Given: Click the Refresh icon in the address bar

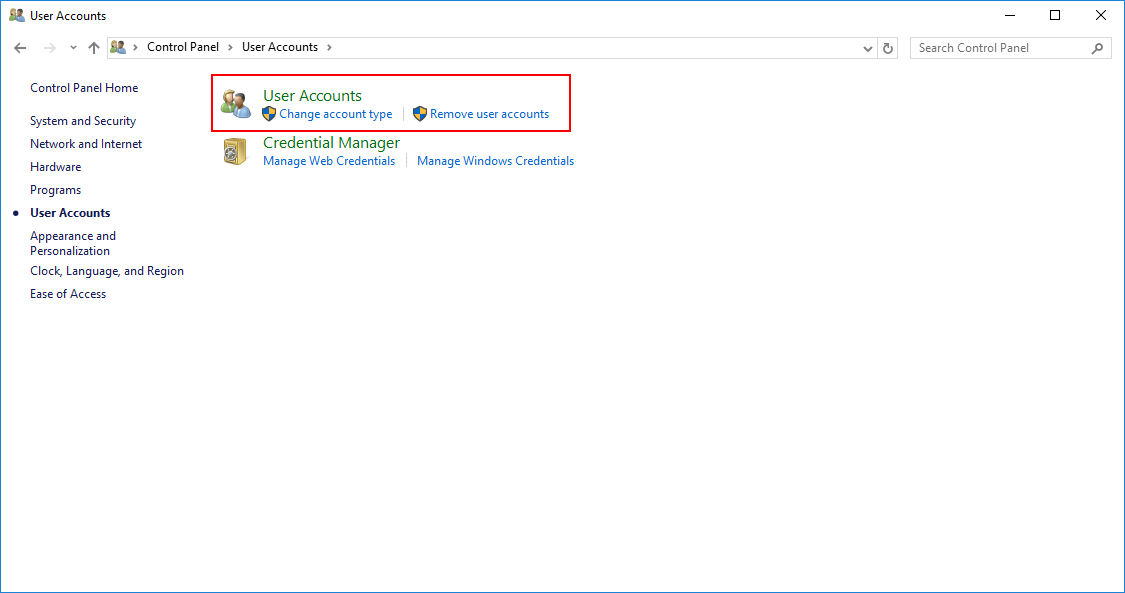Looking at the screenshot, I should pos(888,47).
